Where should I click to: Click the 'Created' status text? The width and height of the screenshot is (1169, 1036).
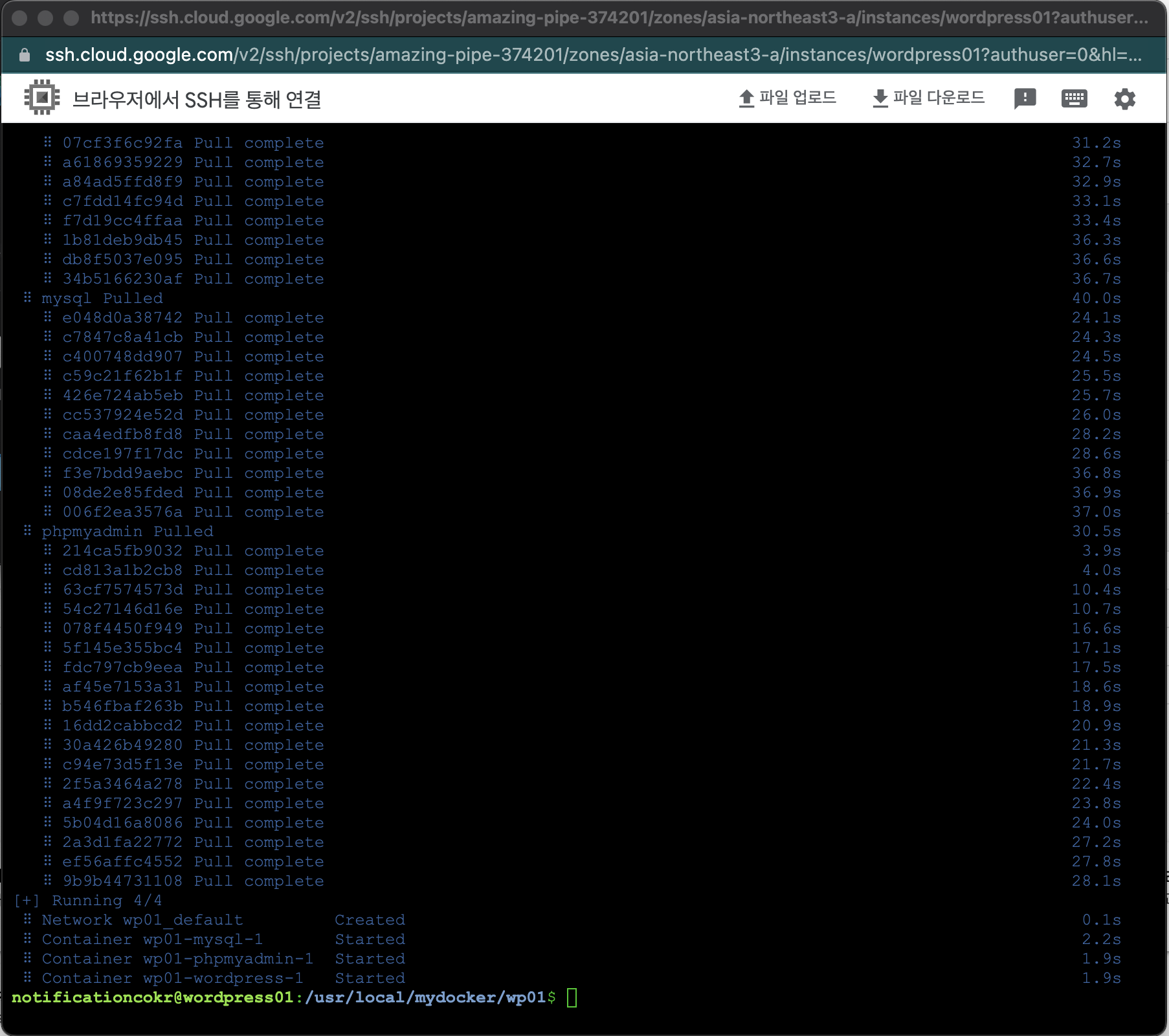tap(370, 920)
